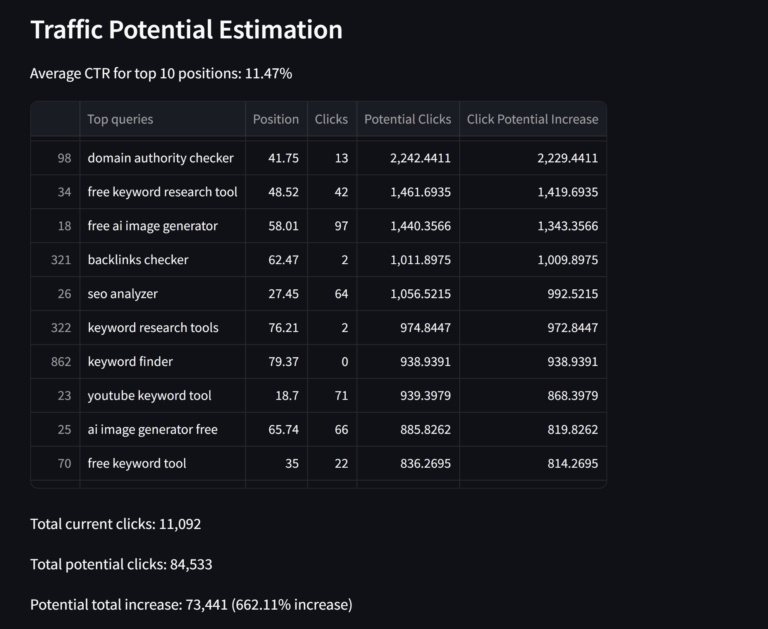768x629 pixels.
Task: Select the blank index column header cell
Action: [55, 119]
